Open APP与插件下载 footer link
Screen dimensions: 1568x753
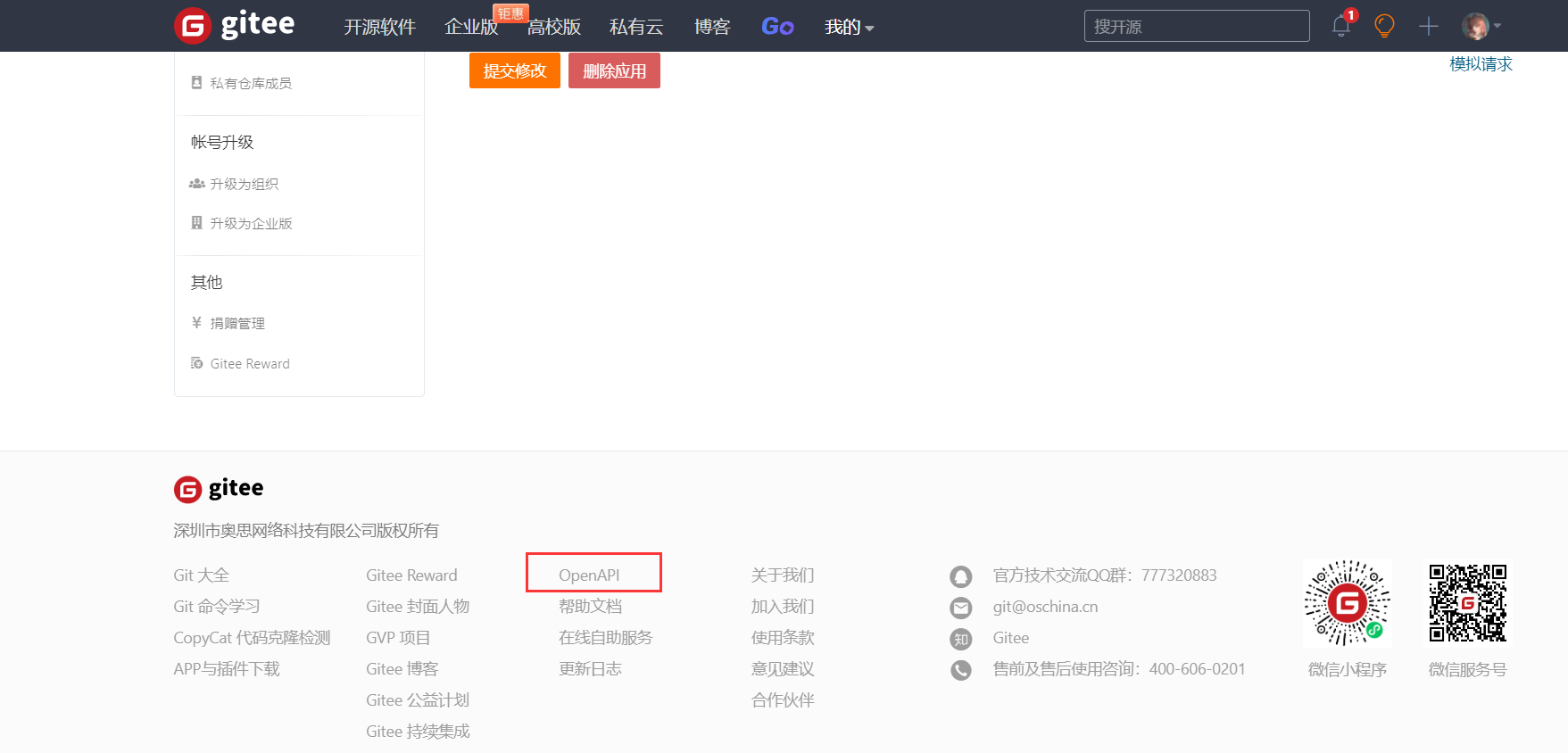[227, 669]
